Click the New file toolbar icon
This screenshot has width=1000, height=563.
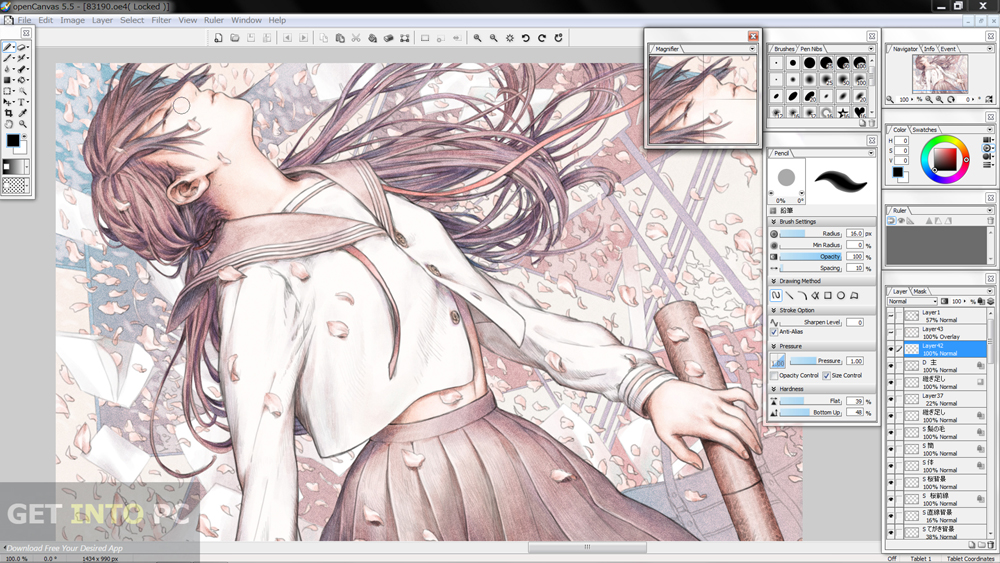point(218,38)
